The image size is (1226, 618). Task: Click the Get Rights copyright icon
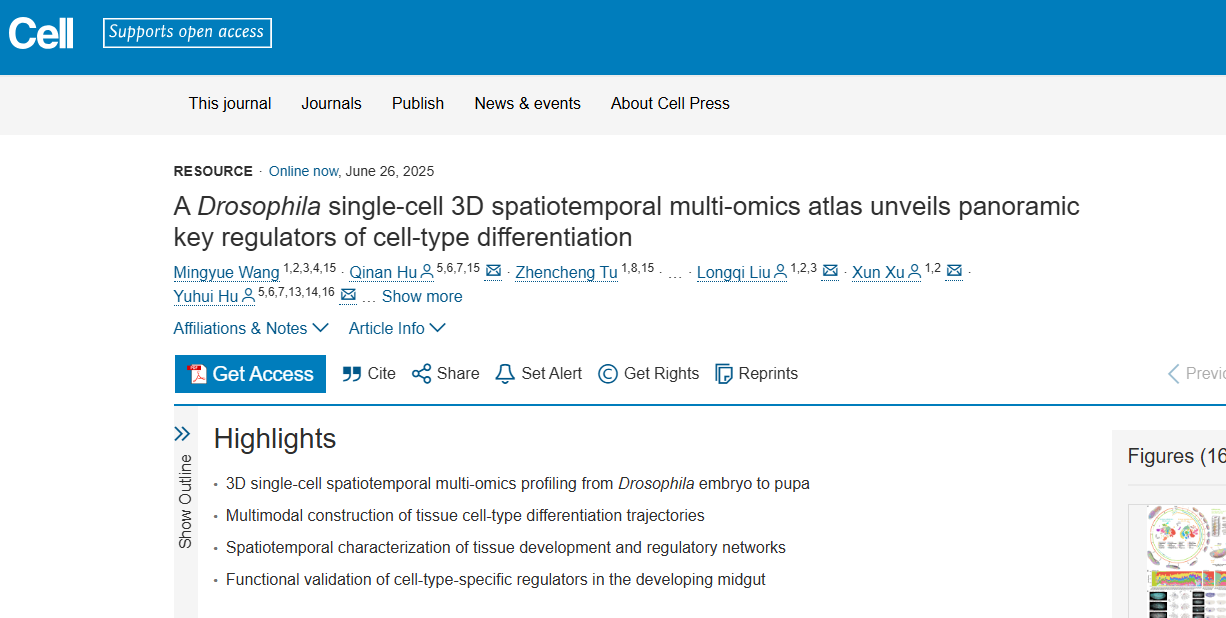click(608, 374)
